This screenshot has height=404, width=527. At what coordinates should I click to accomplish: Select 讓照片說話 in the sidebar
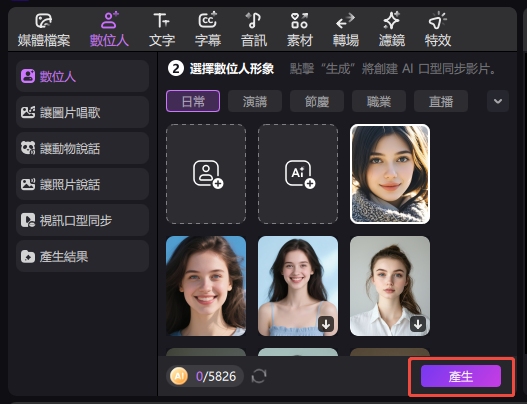point(82,184)
